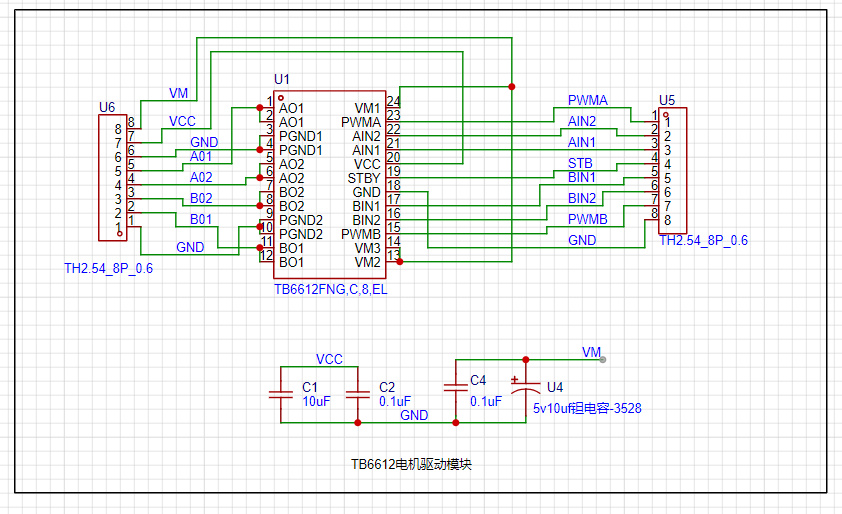Click the VM label at top right of capacitors
Image resolution: width=842 pixels, height=514 pixels.
(591, 352)
